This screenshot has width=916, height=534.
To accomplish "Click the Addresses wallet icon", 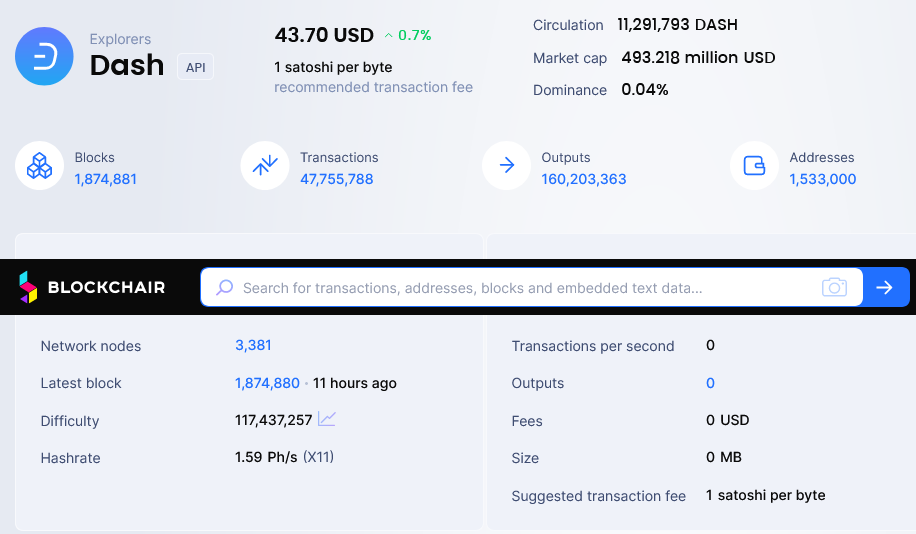I will coord(754,166).
